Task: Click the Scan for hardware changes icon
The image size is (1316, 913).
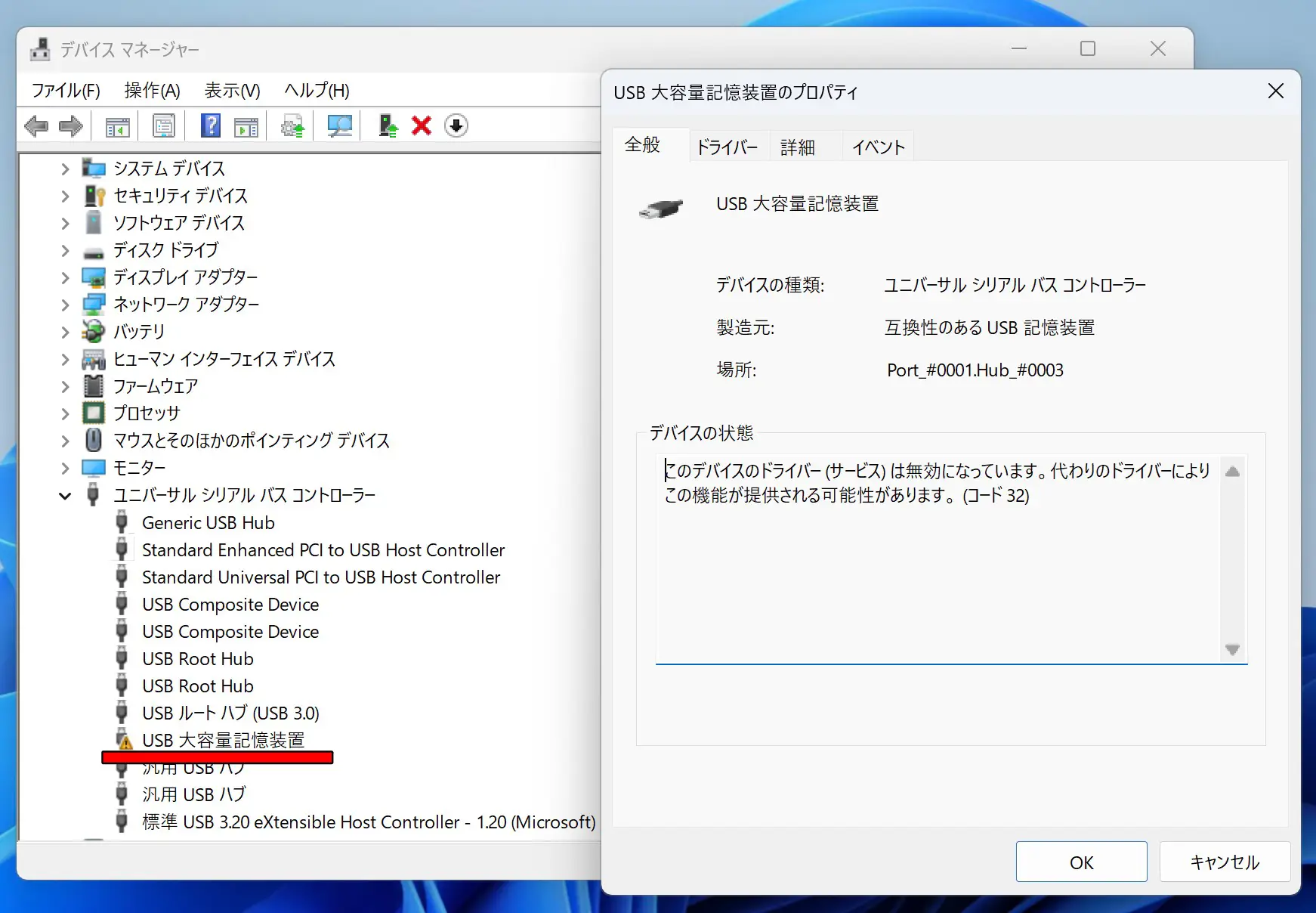Action: (338, 125)
